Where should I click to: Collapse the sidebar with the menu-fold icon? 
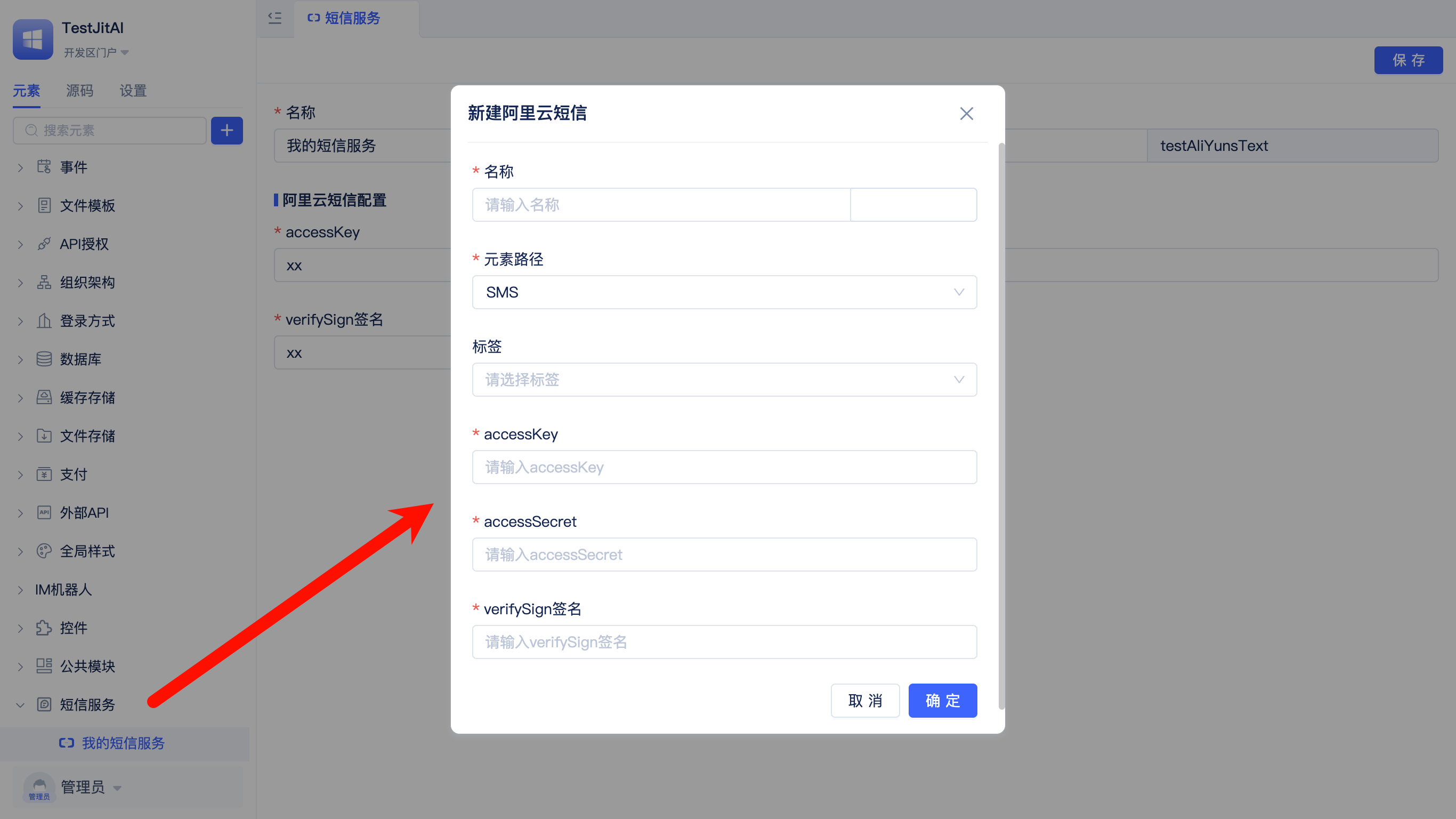pos(274,18)
